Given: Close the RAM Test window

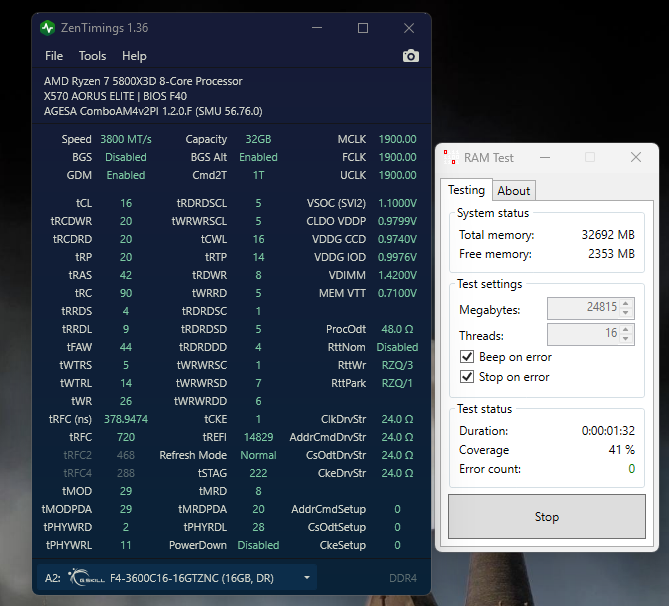Looking at the screenshot, I should pos(636,157).
